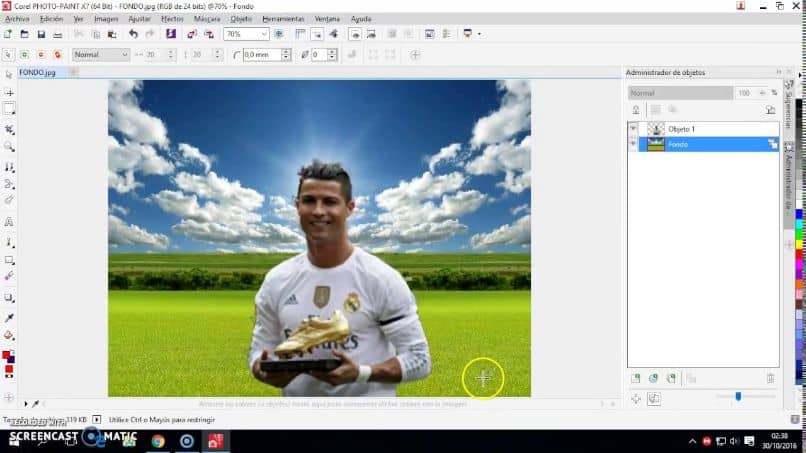Select the Zoom tool
Screen dimensions: 806x453
9,147
